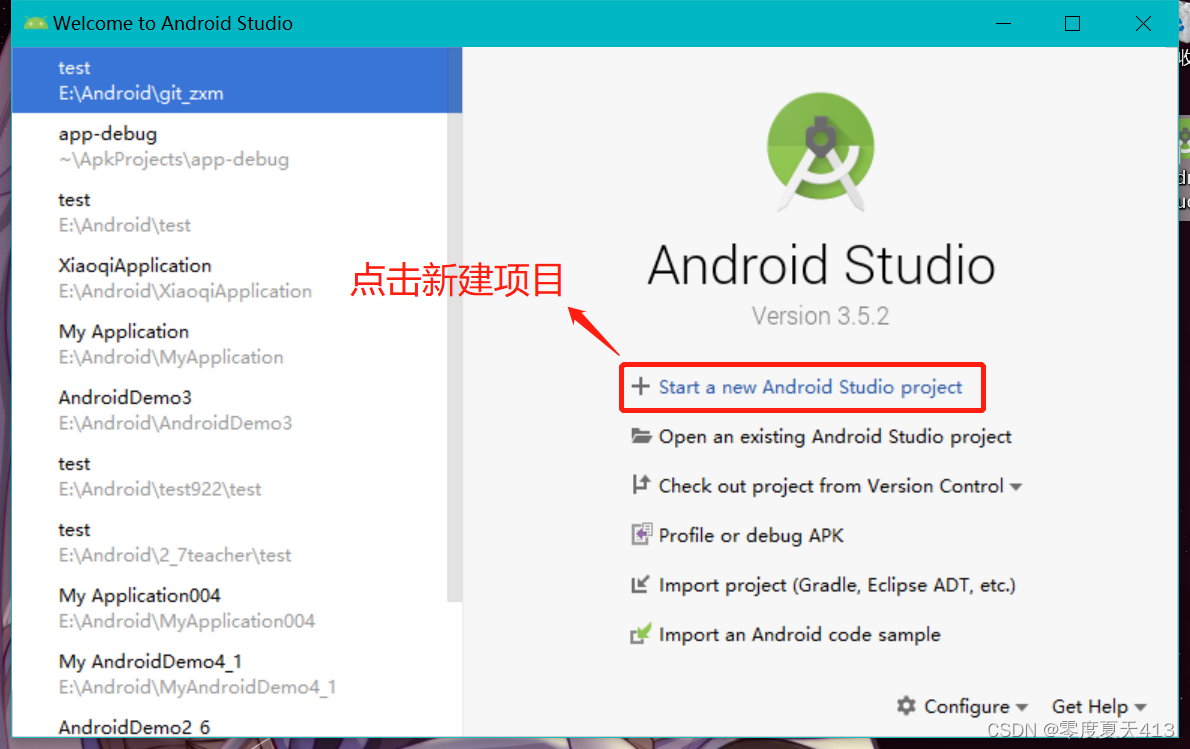Click the Profile or debug APK icon
Viewport: 1190px width, 749px height.
641,534
